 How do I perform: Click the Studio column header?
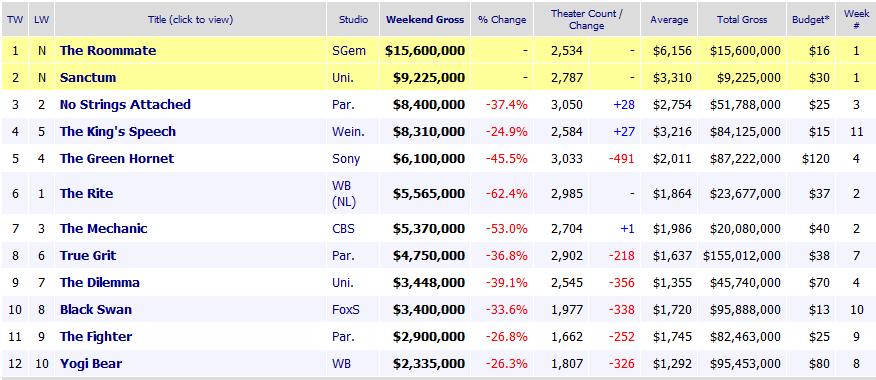pyautogui.click(x=353, y=20)
